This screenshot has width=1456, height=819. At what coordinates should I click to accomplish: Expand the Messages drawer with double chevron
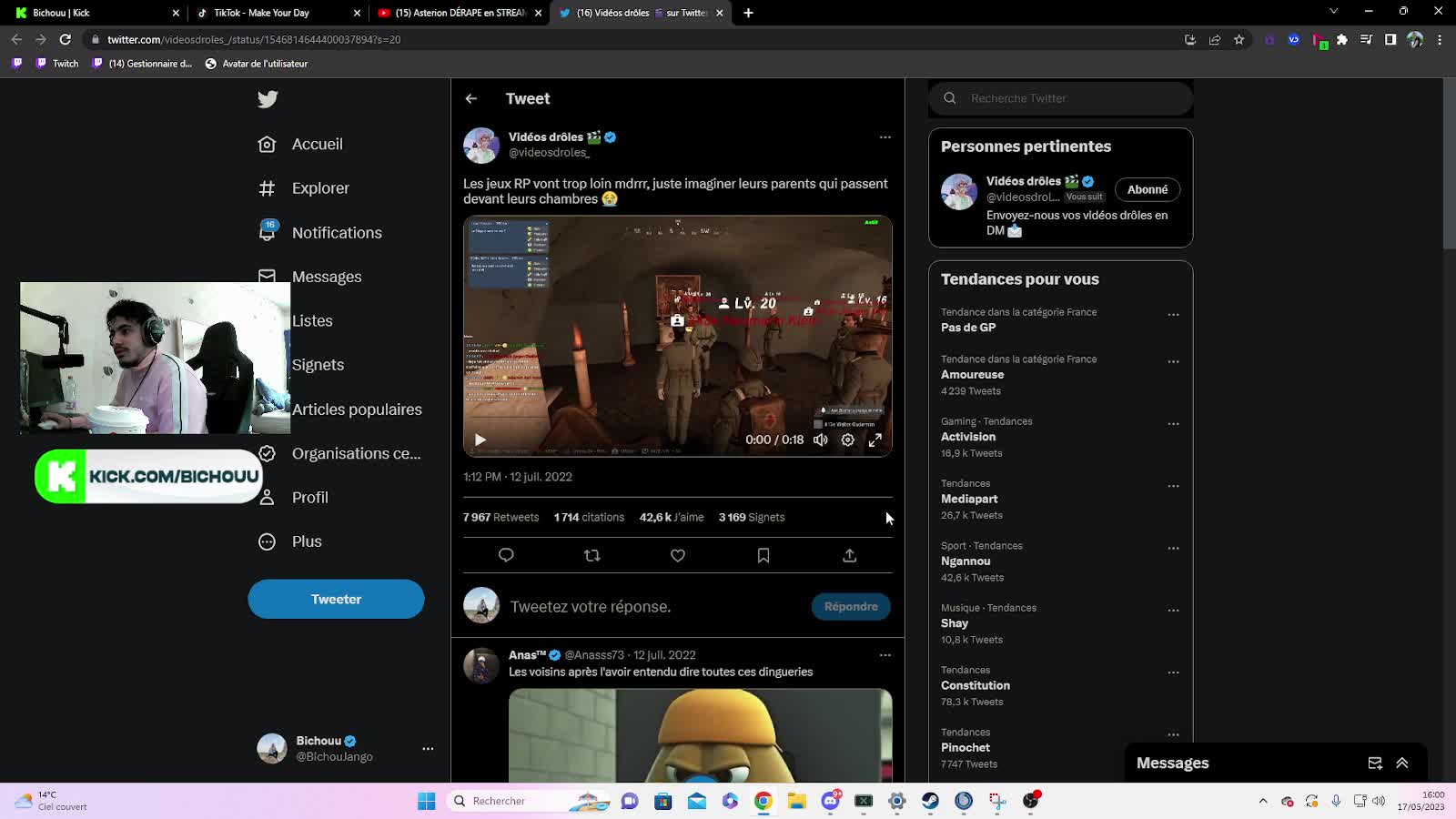point(1401,763)
